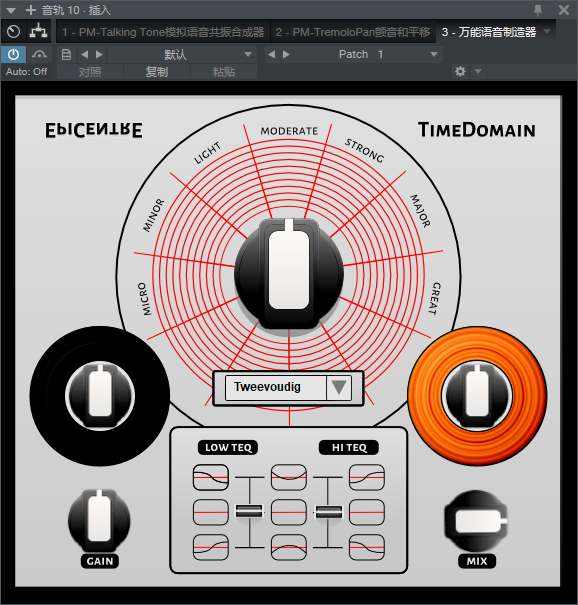Image resolution: width=578 pixels, height=605 pixels.
Task: Pin the plugin window
Action: click(538, 10)
